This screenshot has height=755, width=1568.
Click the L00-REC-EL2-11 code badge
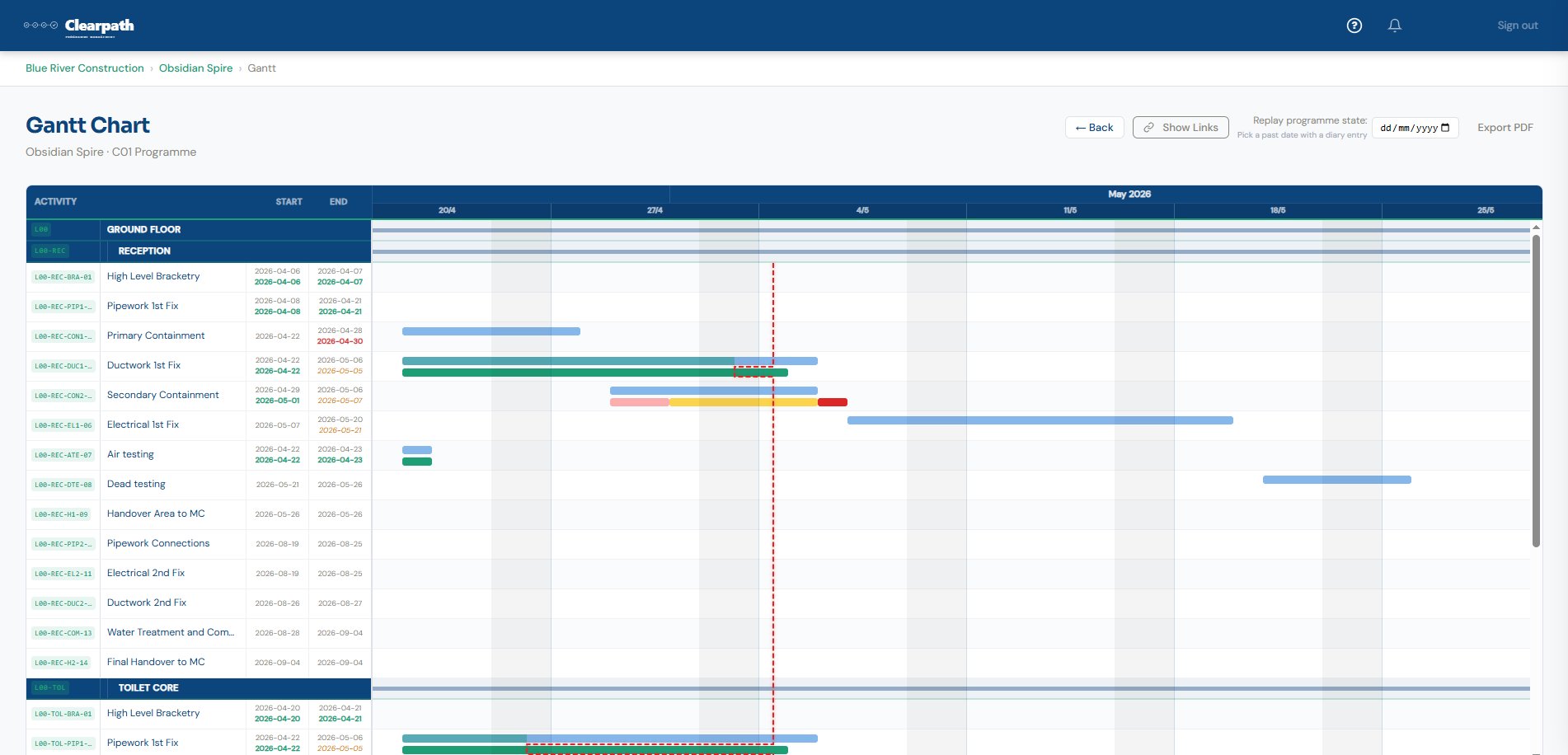[x=63, y=574]
